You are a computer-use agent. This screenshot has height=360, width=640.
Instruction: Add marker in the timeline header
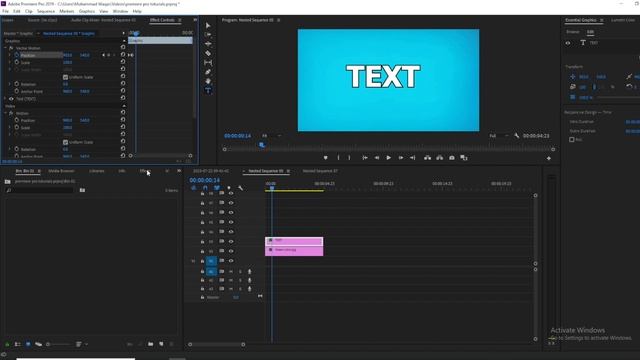coord(229,188)
